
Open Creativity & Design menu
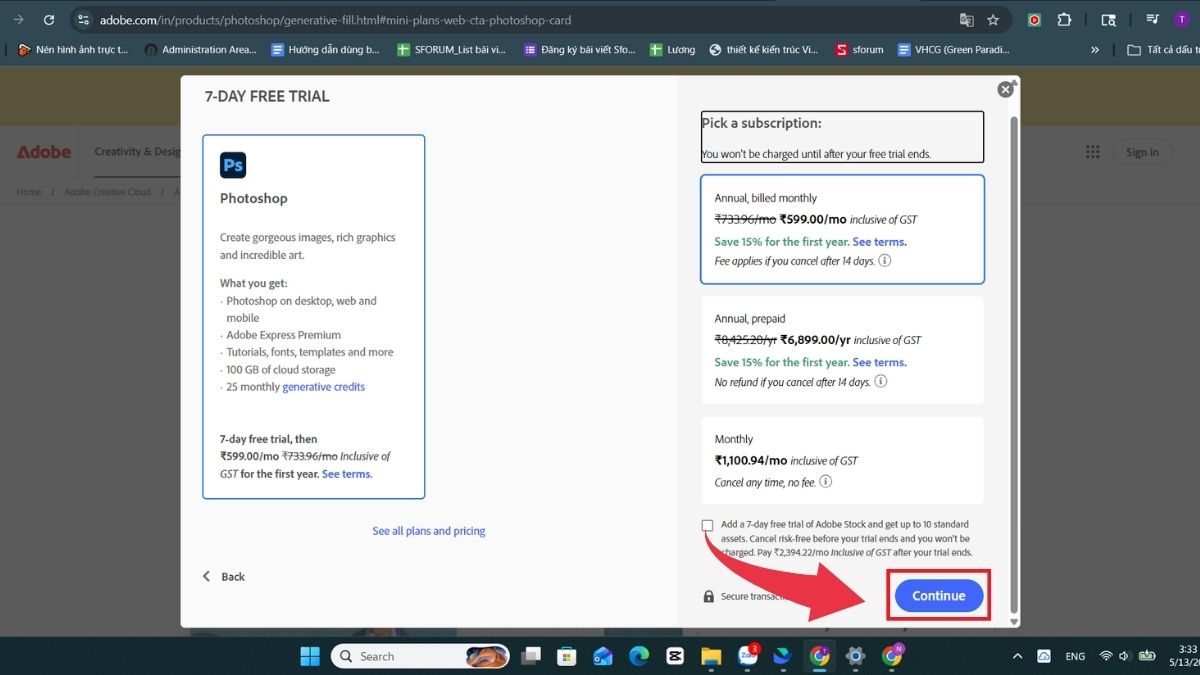pos(137,152)
